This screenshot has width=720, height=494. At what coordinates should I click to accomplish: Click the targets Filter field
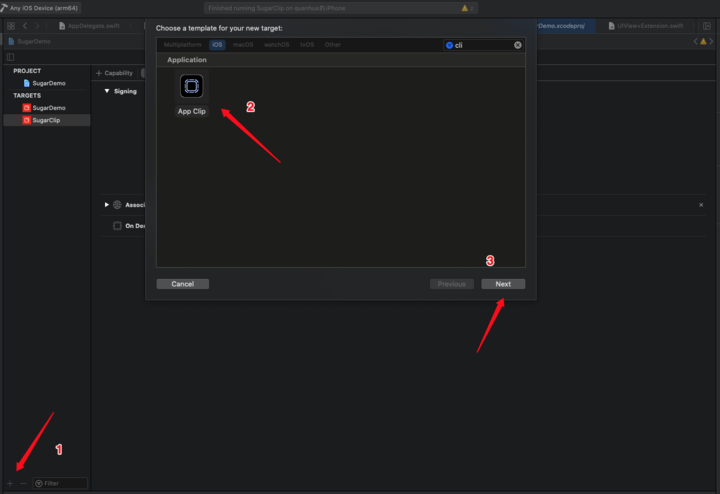point(60,483)
